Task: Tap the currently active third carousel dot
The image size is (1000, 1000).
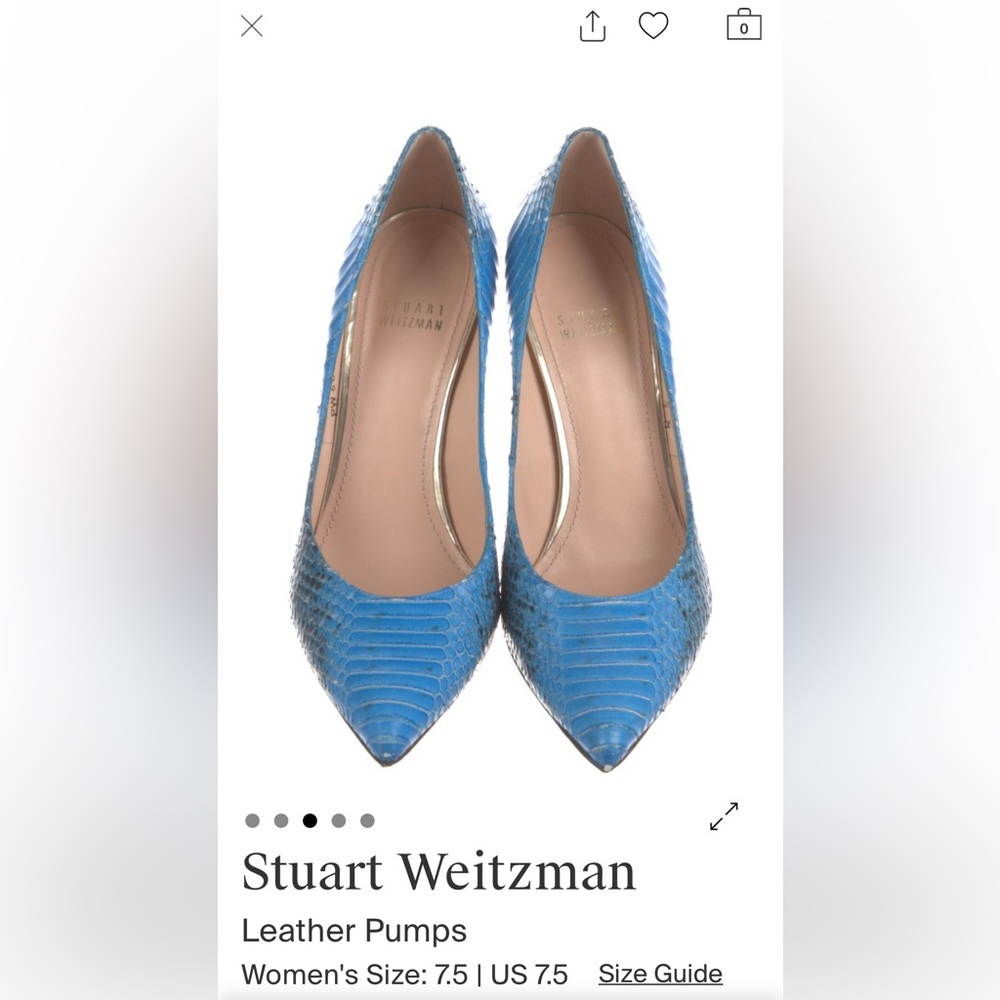Action: click(x=312, y=819)
